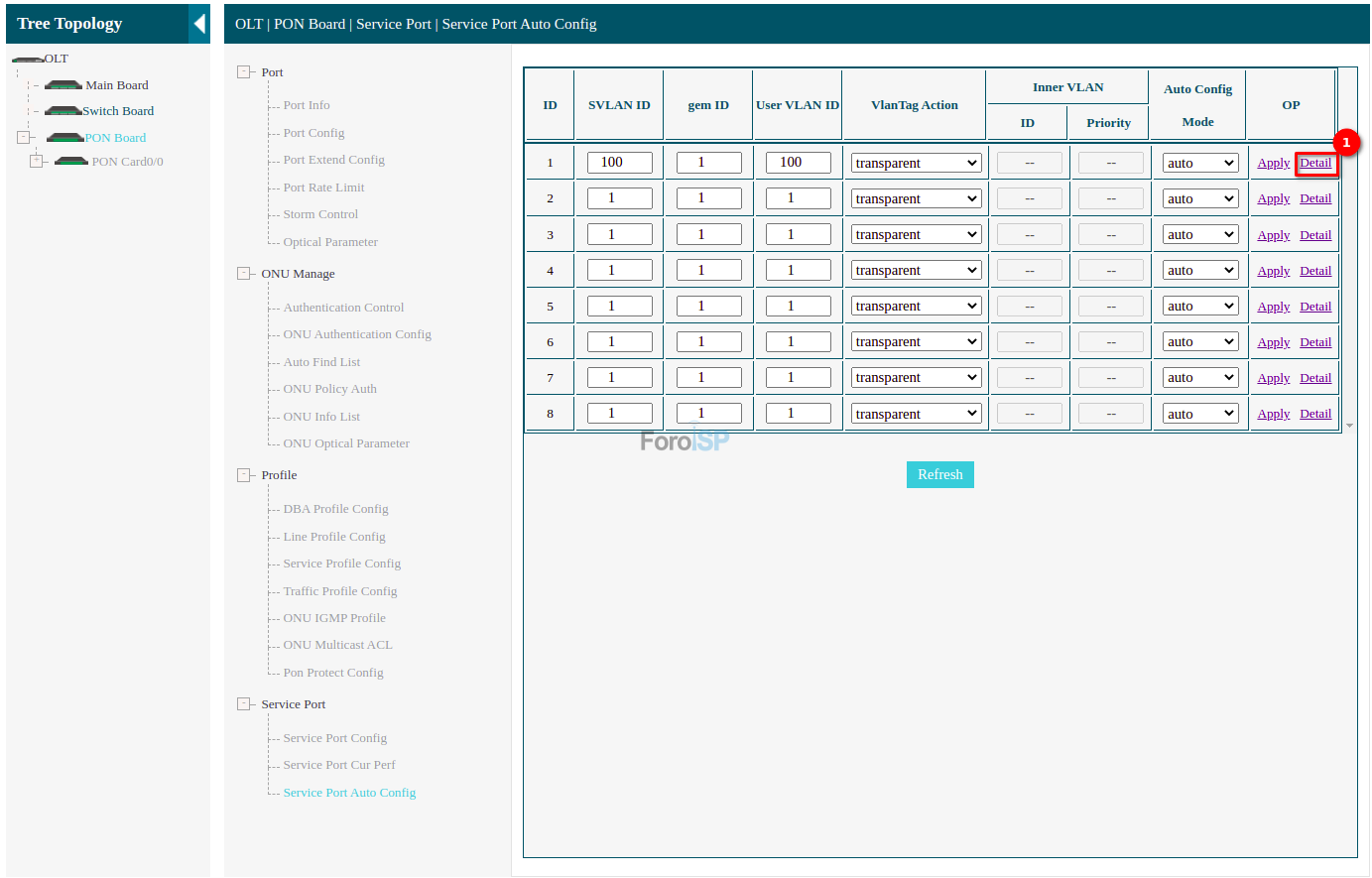Open VlanTag Action dropdown in row 8

(916, 414)
